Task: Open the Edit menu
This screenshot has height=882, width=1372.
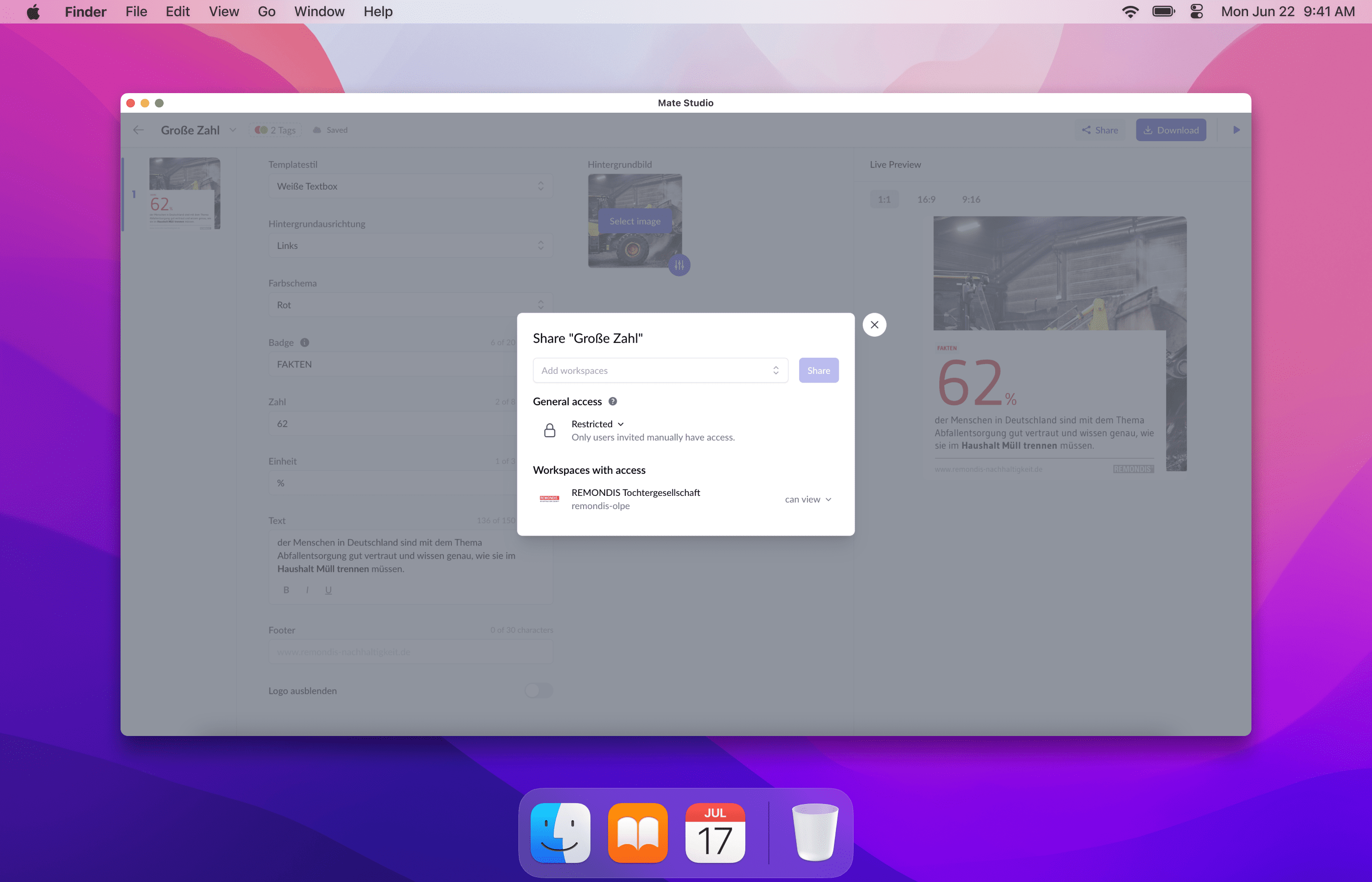Action: click(x=177, y=11)
